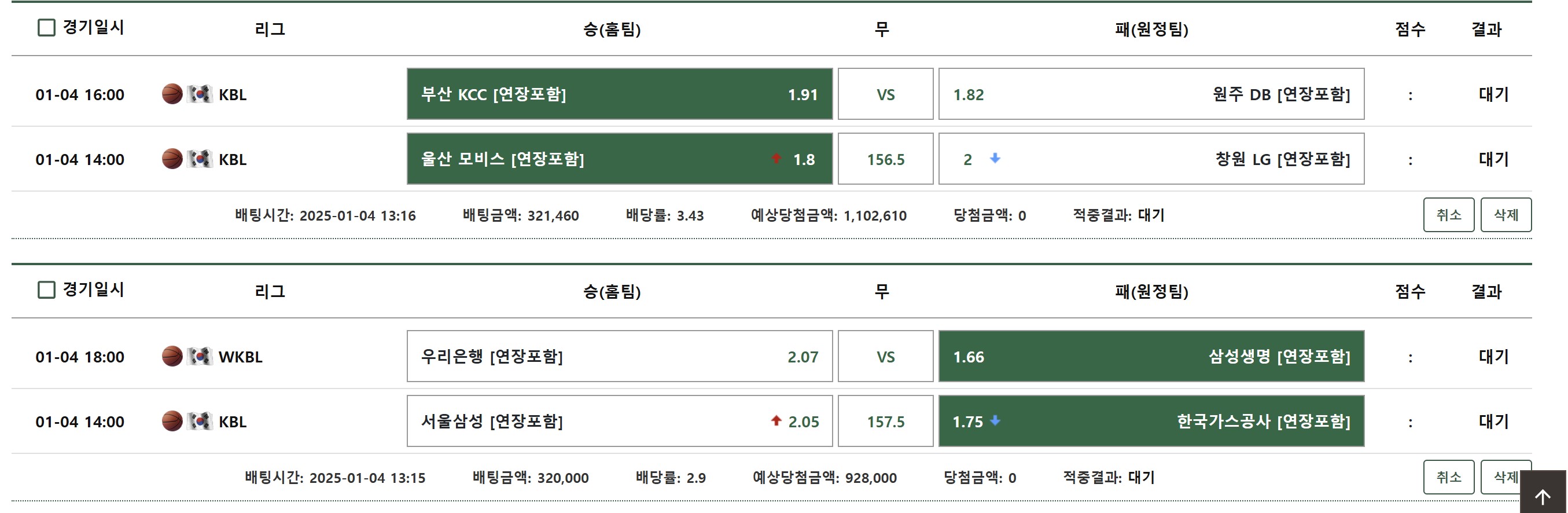Choose the 우리은행 home odds 2.07 cell
Screen dimensions: 1568x513
619,357
